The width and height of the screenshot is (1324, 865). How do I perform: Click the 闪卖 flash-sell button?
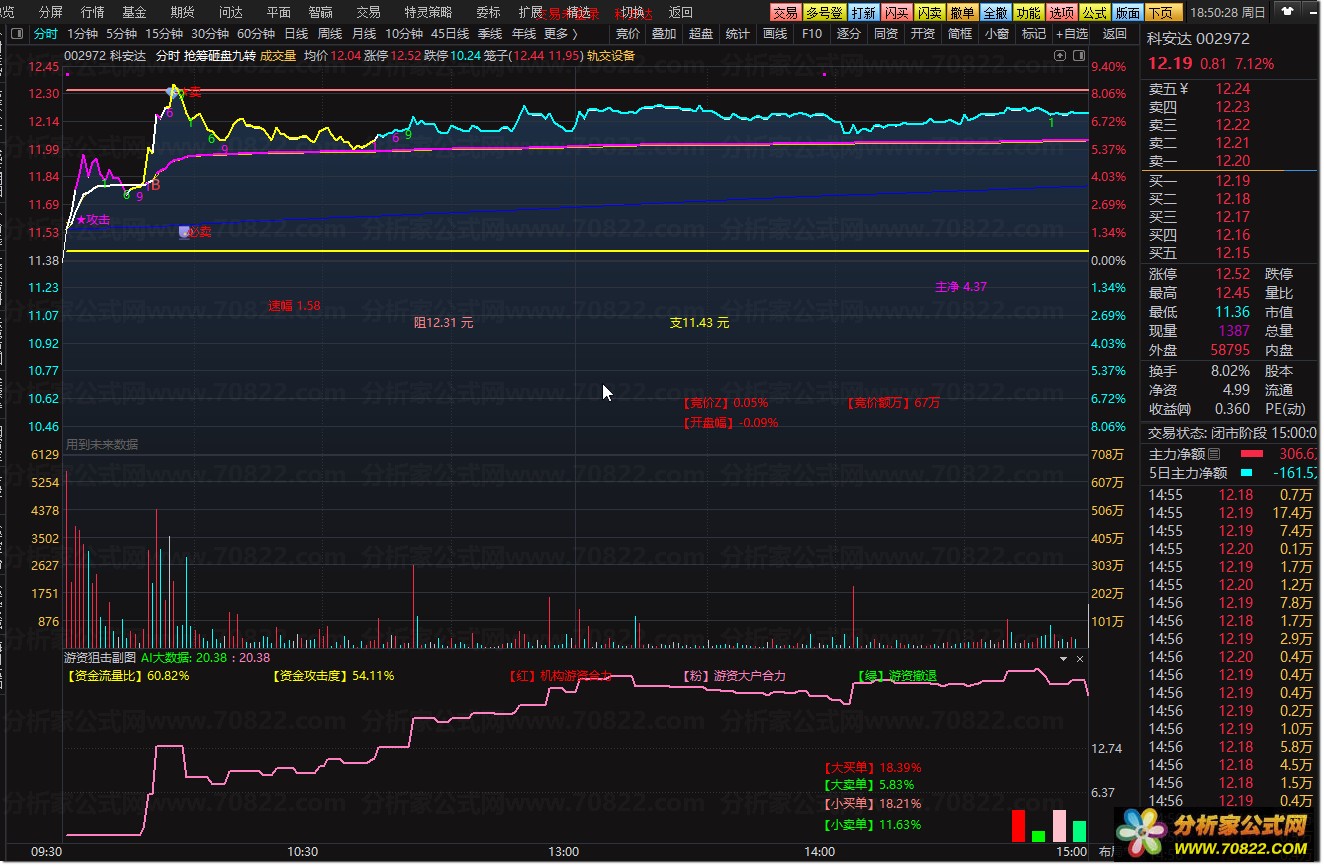pos(929,13)
